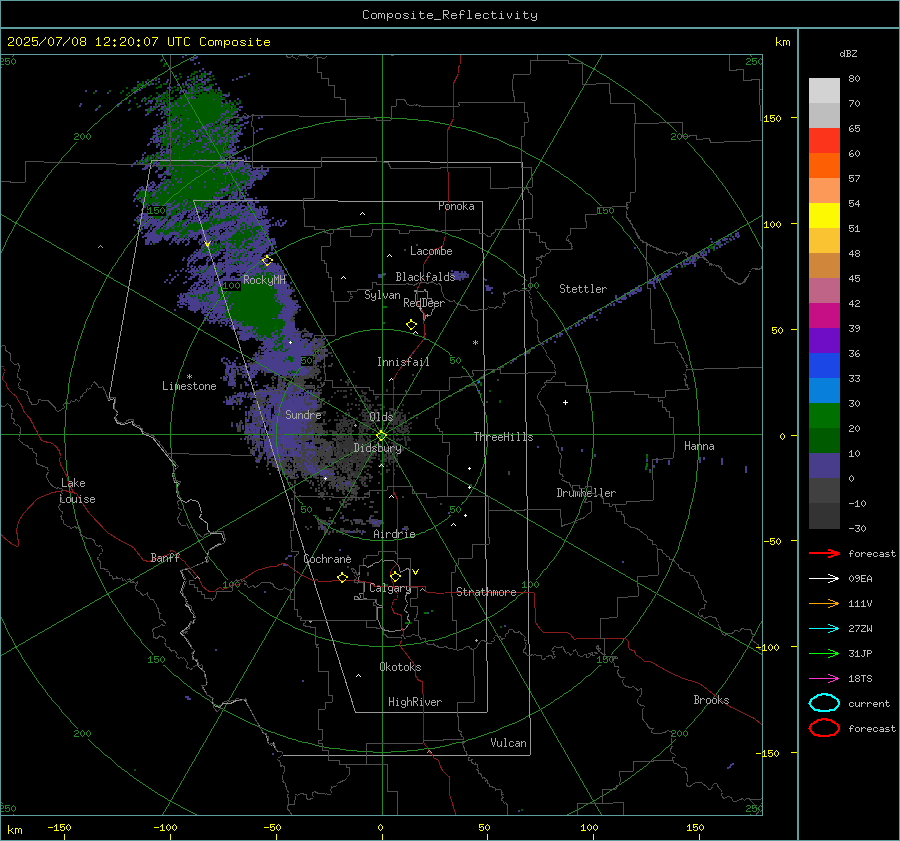This screenshot has height=841, width=900.
Task: Click the Cochrane label on map
Action: coord(327,559)
